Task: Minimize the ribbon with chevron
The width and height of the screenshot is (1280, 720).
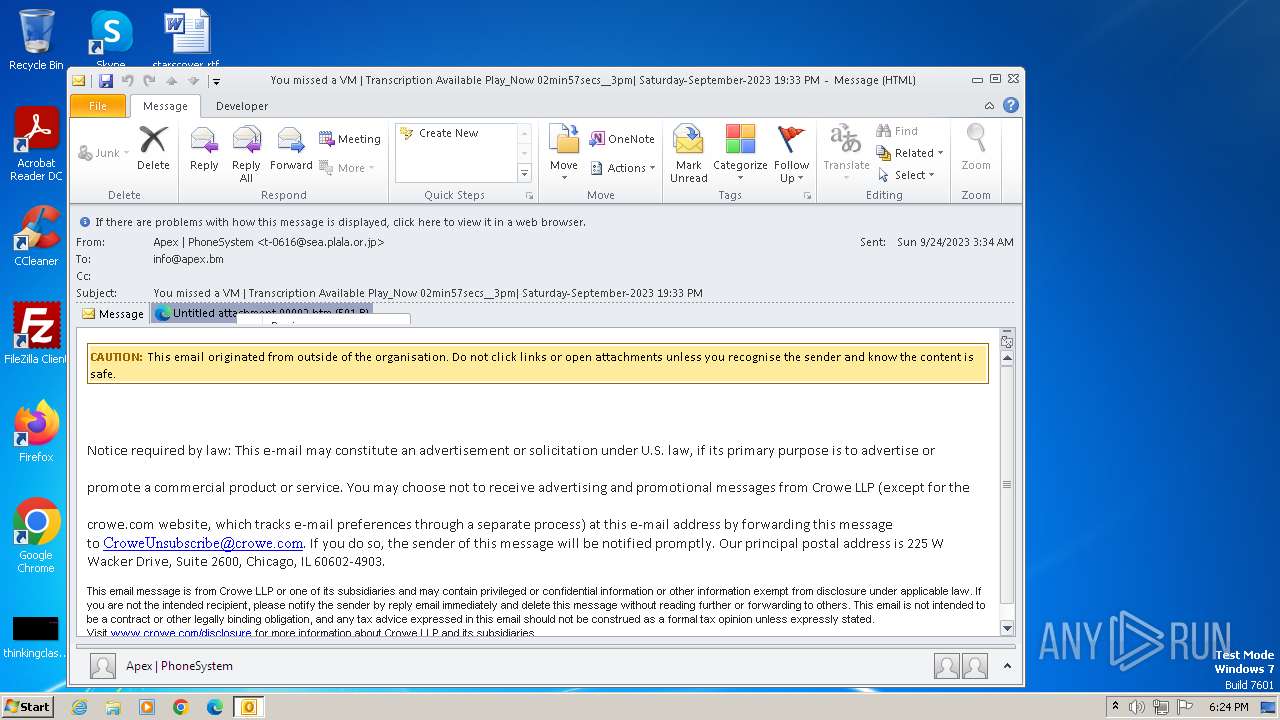Action: point(990,106)
